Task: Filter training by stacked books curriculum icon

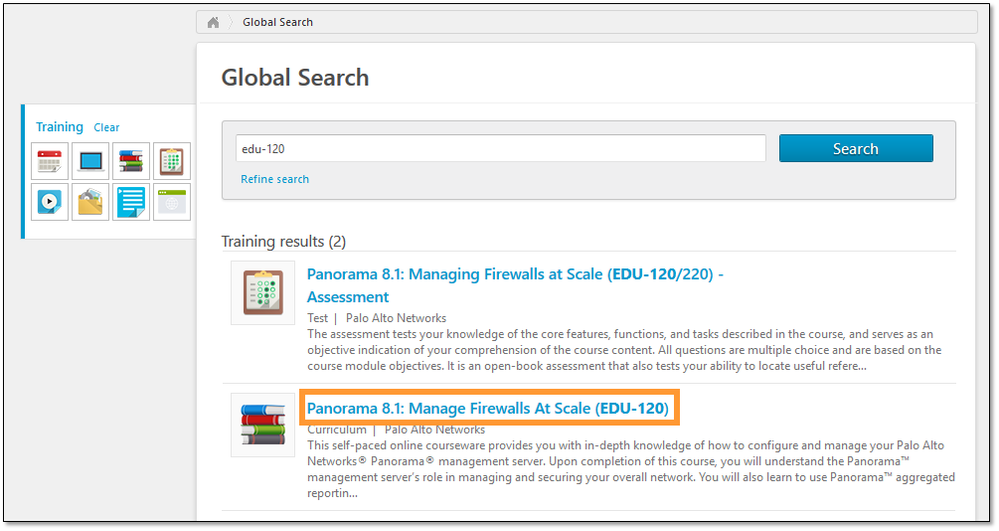Action: 131,161
